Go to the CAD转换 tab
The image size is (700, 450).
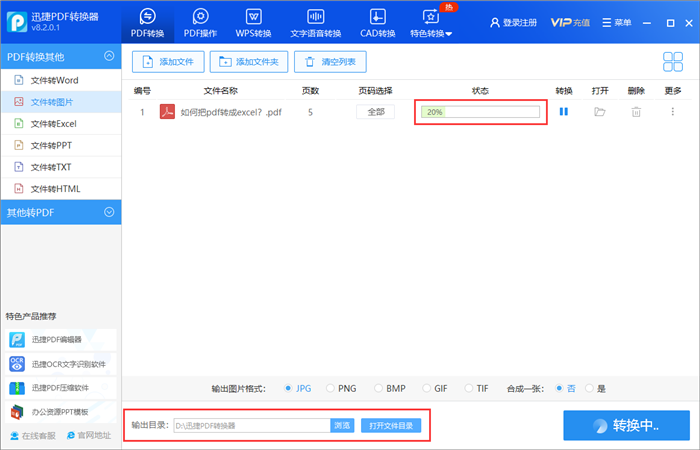tap(378, 22)
